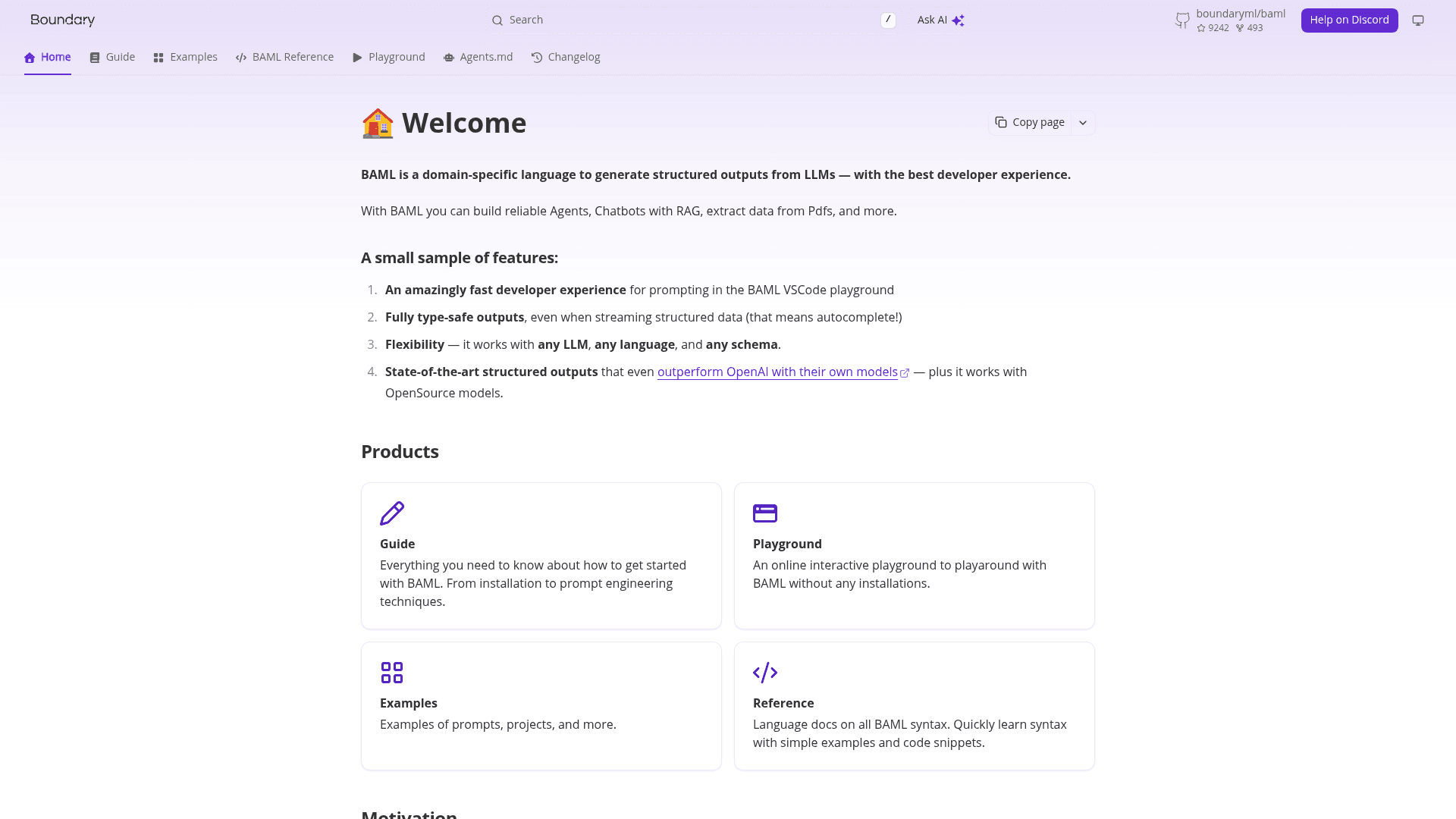Open the Agents.md tab
1456x819 pixels.
pos(479,58)
